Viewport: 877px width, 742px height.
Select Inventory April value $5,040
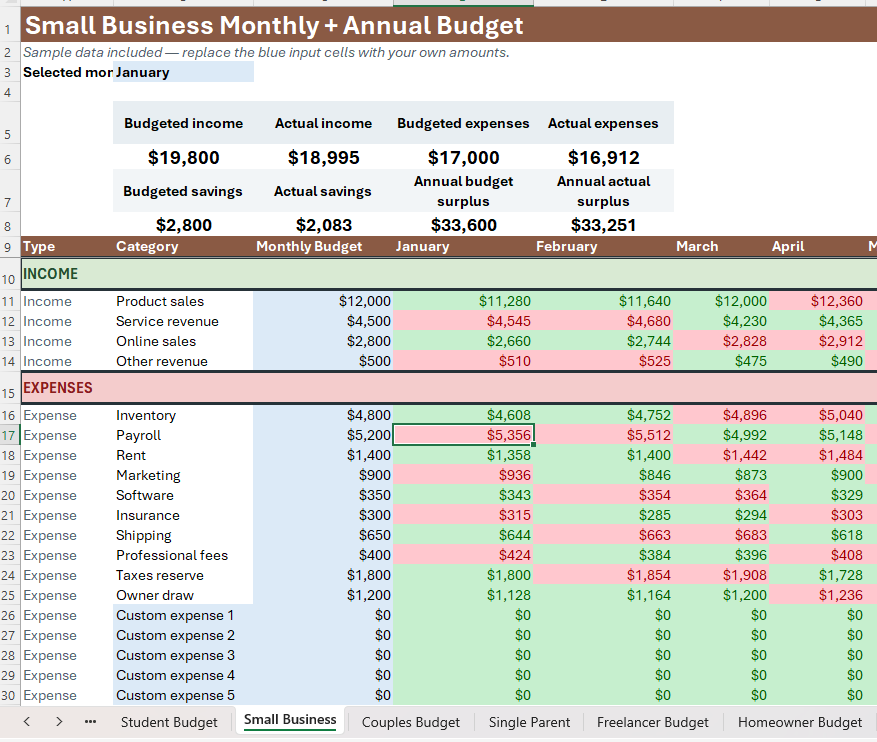[818, 415]
